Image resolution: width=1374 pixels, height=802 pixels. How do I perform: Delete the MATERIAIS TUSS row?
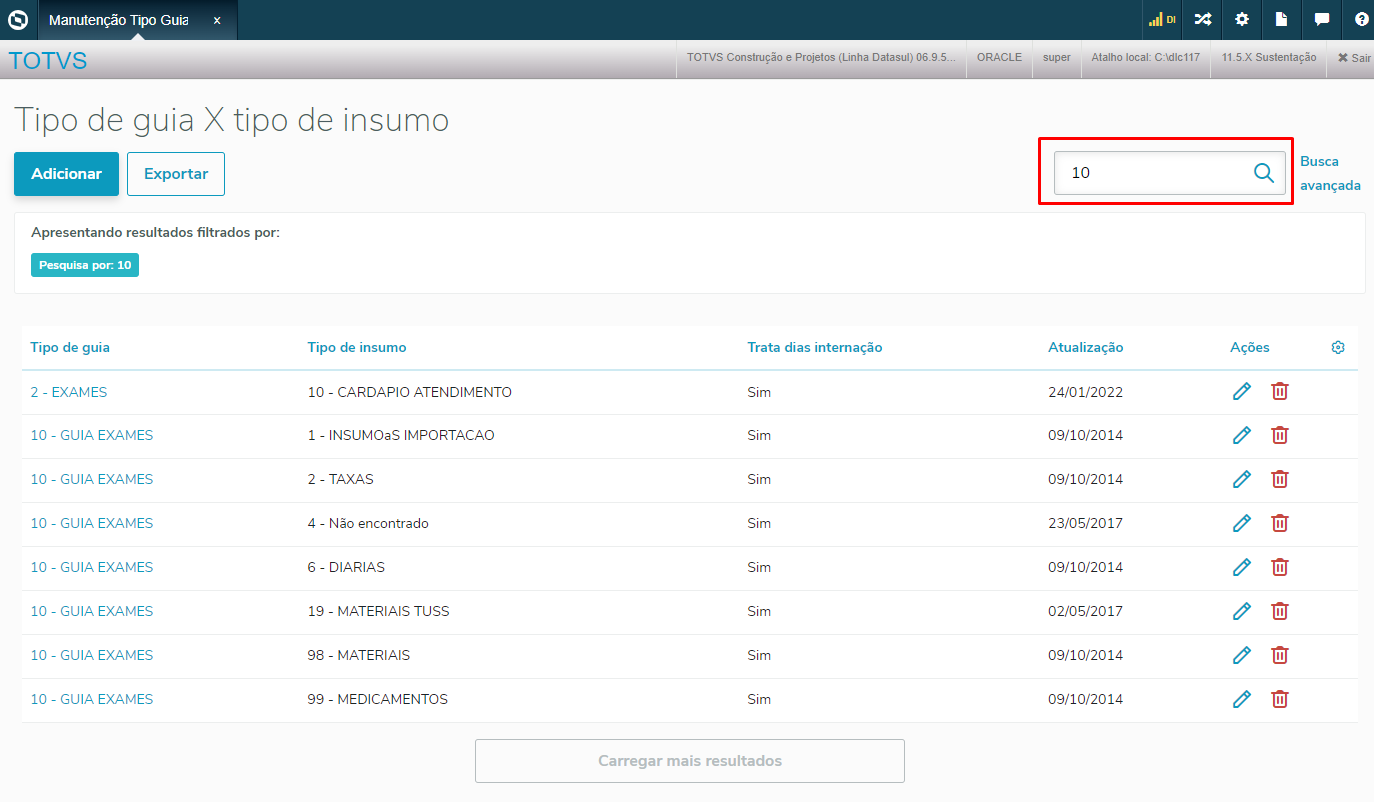coord(1280,611)
